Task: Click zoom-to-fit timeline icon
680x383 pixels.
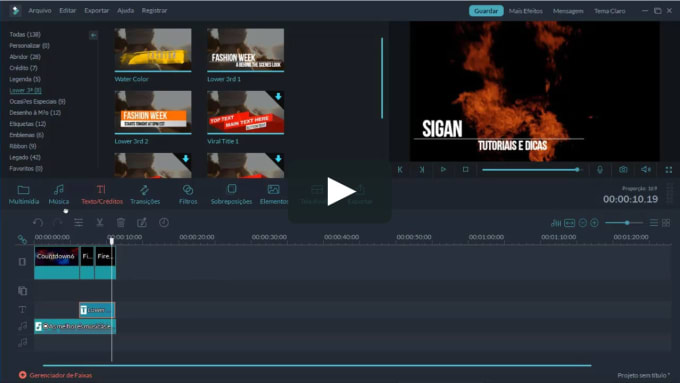Action: [x=569, y=223]
